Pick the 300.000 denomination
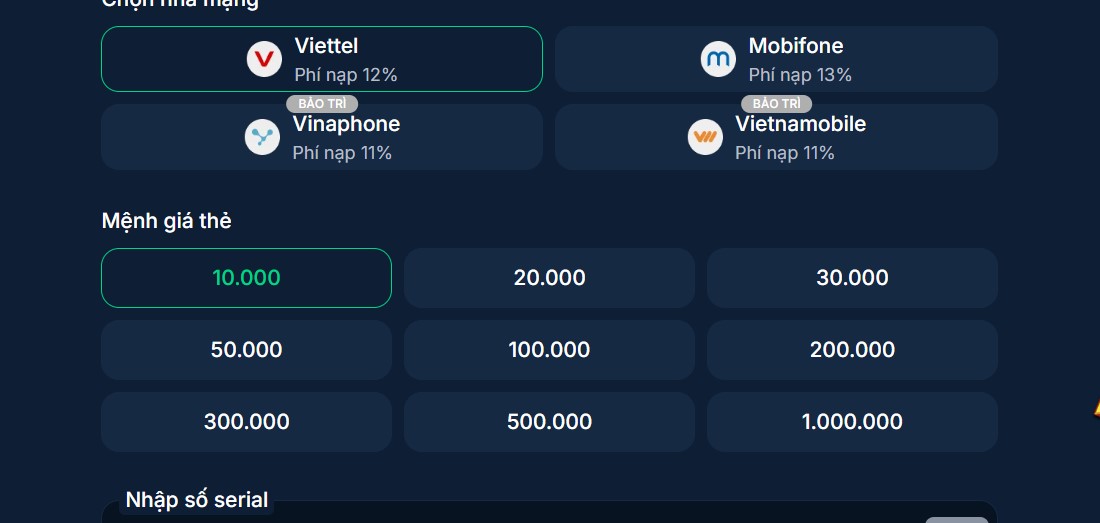This screenshot has height=523, width=1100. click(x=246, y=422)
